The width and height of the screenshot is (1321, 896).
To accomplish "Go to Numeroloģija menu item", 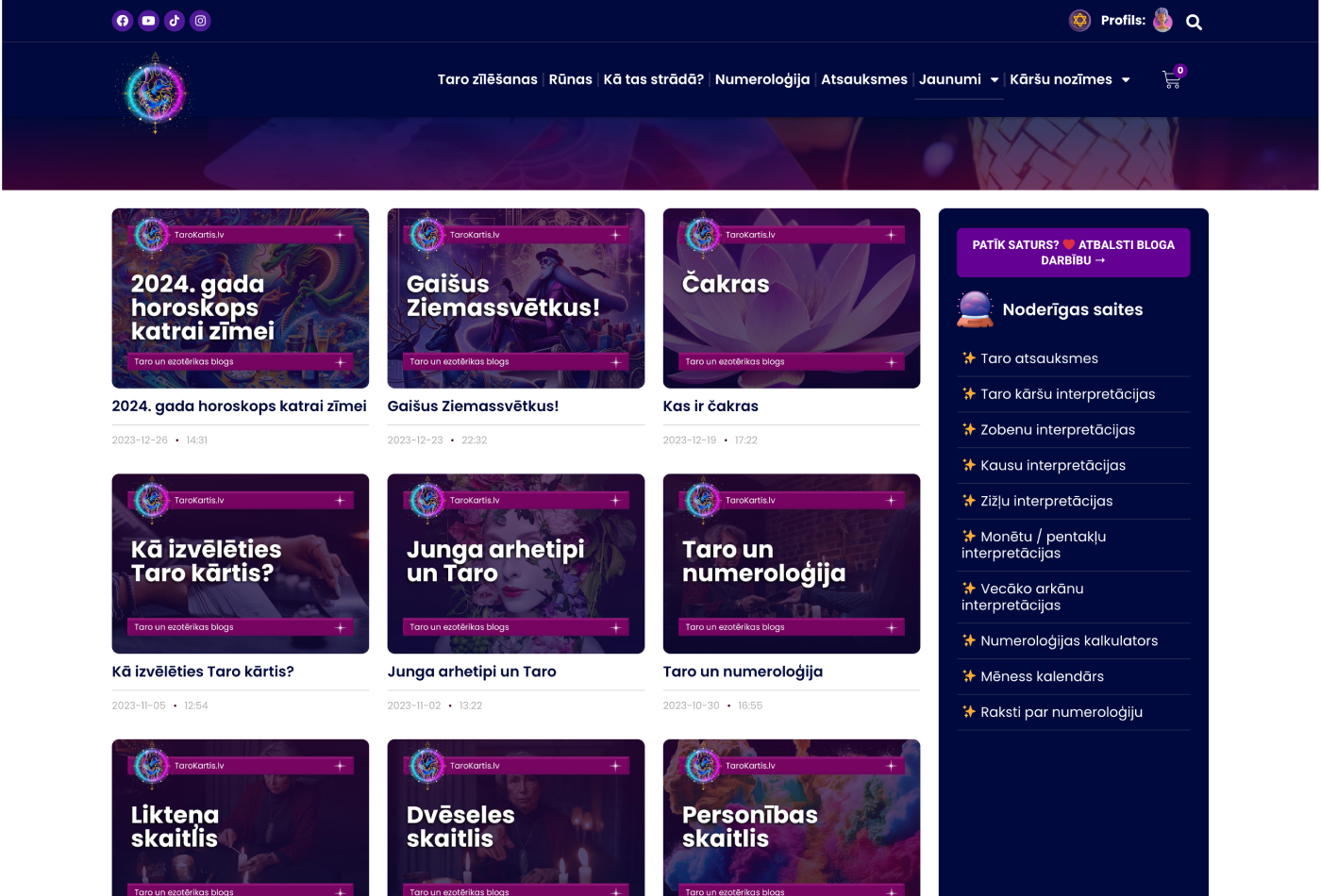I will click(761, 79).
